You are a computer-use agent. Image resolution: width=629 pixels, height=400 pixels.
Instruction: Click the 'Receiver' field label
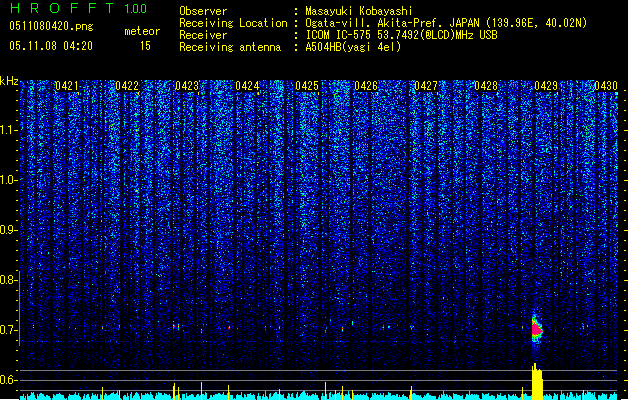[203, 35]
